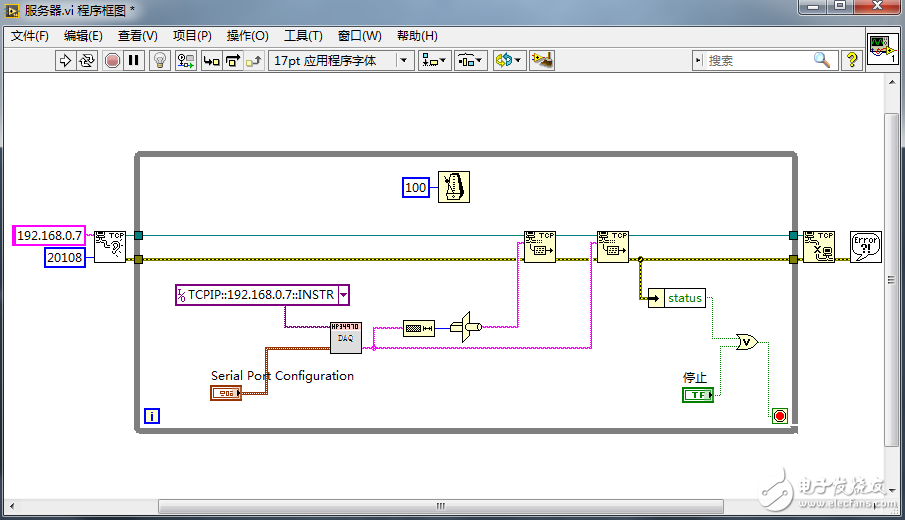Image resolution: width=905 pixels, height=520 pixels.
Task: Select the Type Cast node
Action: [x=466, y=327]
